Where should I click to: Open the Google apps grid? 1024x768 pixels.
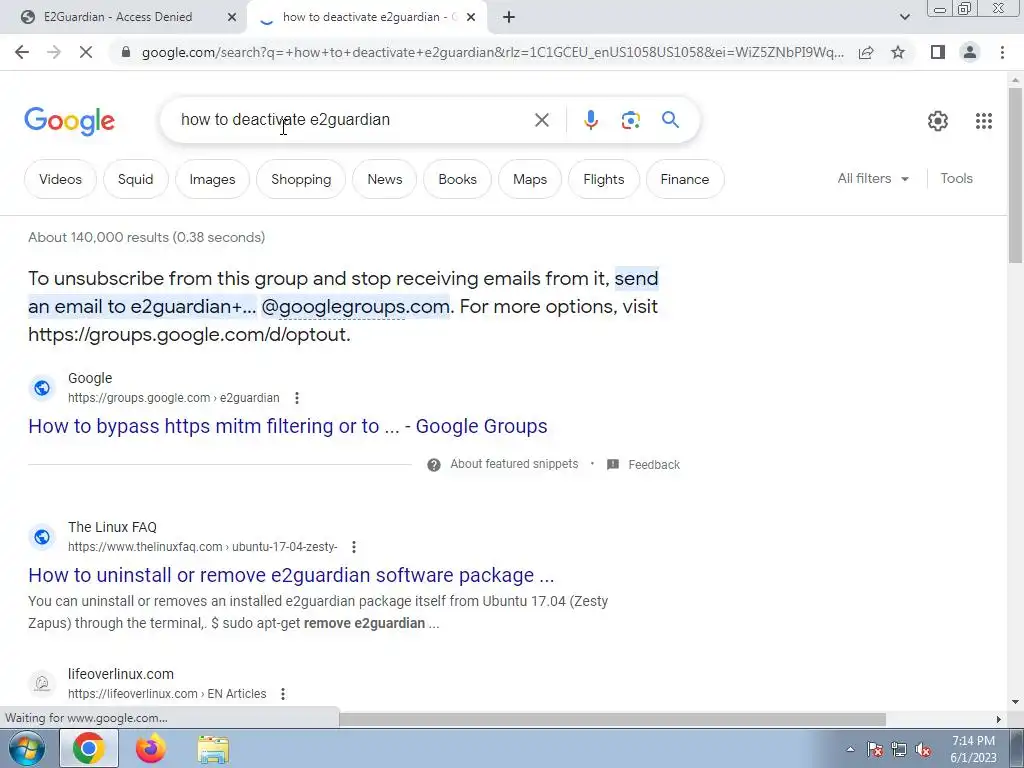coord(984,121)
